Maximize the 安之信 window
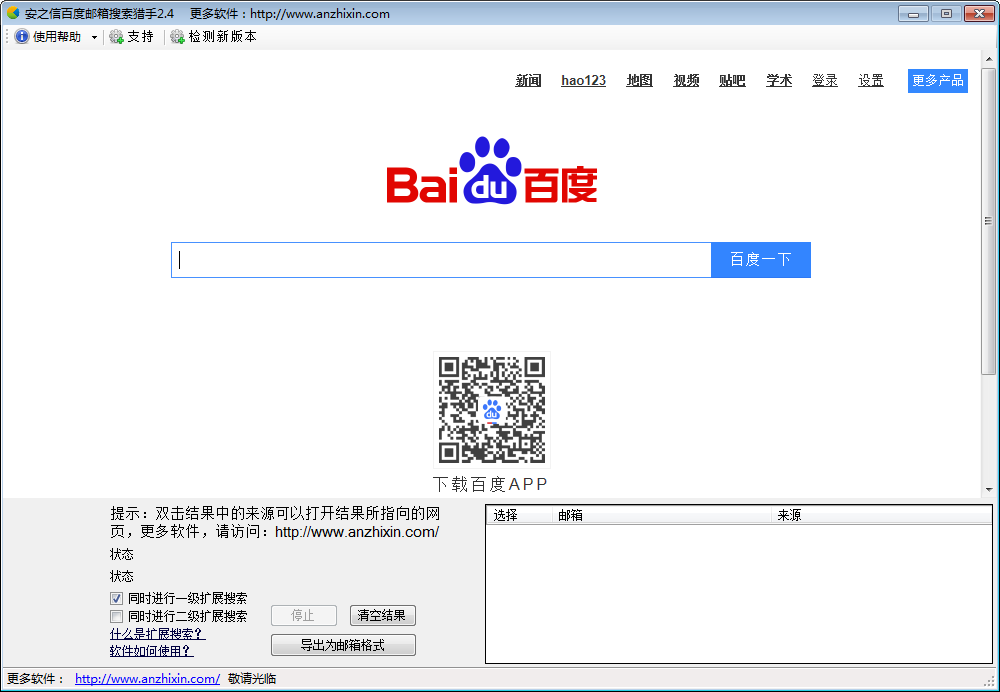This screenshot has height=692, width=1000. (946, 13)
